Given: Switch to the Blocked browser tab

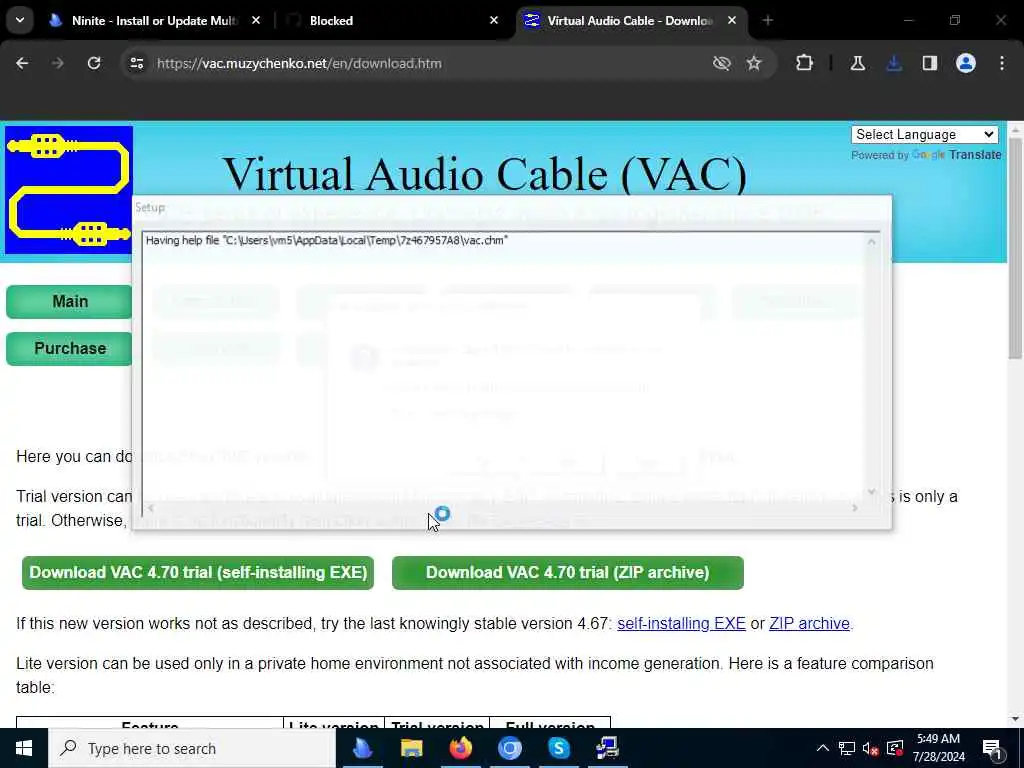Looking at the screenshot, I should pos(392,20).
